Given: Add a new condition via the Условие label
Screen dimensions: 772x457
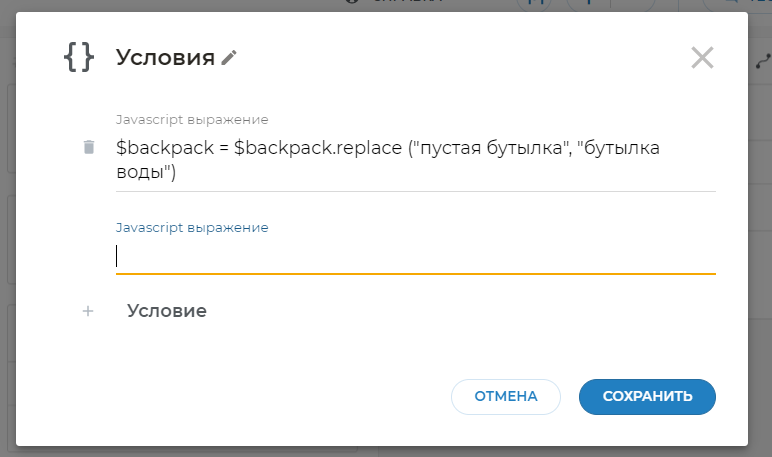Looking at the screenshot, I should (x=167, y=311).
